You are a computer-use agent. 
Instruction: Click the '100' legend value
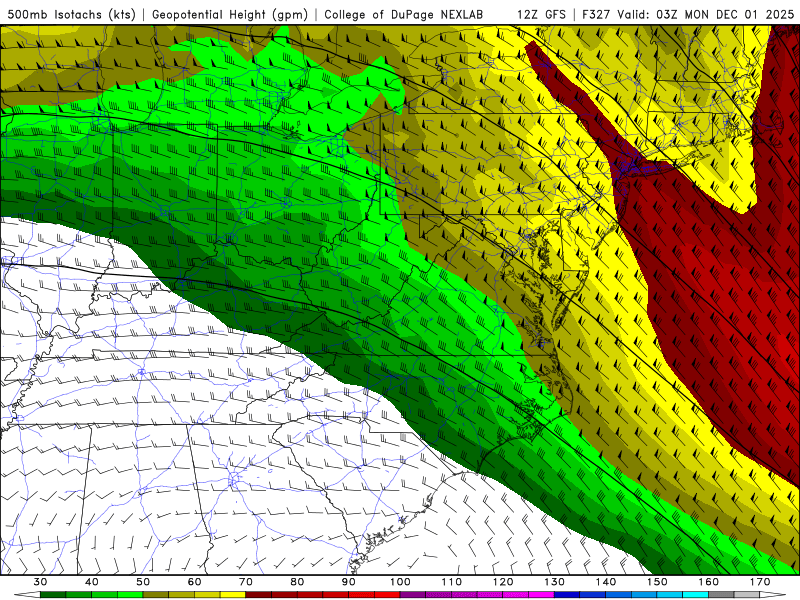[401, 582]
